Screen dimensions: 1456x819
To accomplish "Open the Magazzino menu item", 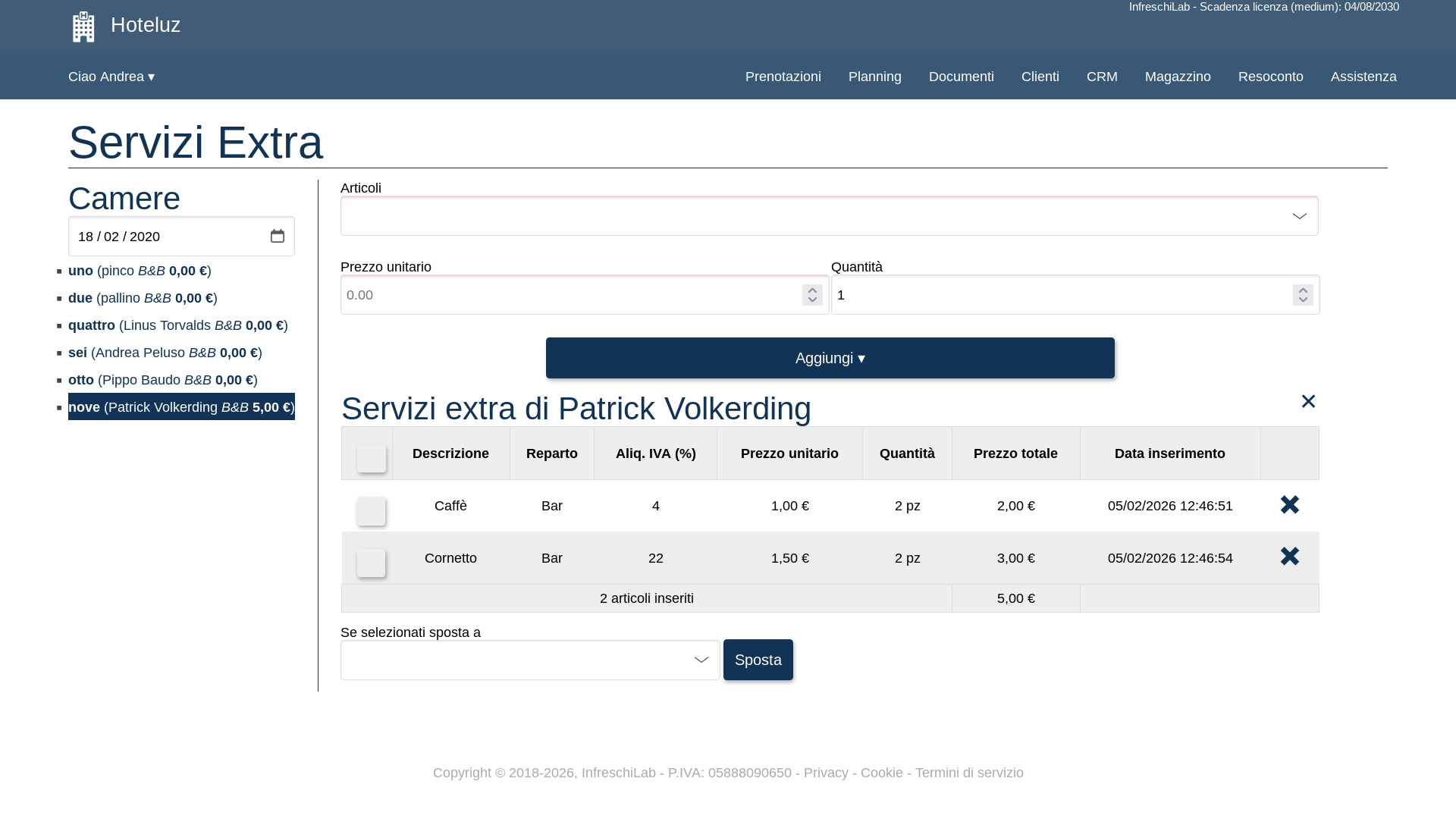I will pyautogui.click(x=1177, y=77).
